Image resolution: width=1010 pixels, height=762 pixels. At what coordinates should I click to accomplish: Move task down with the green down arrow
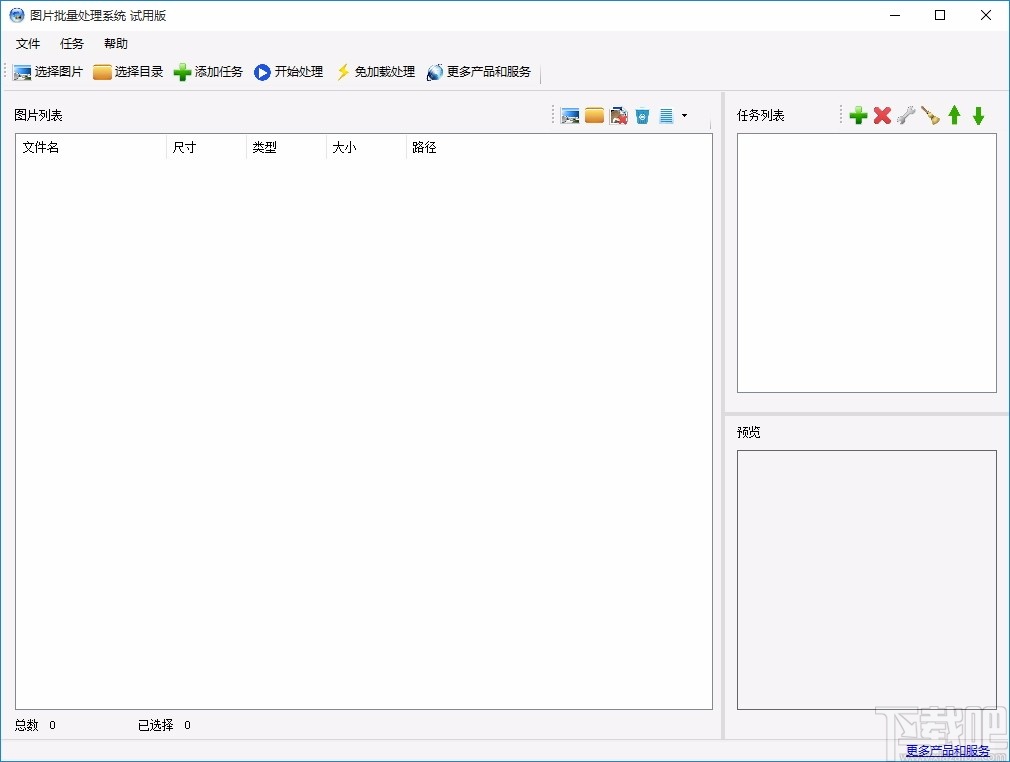[x=978, y=115]
